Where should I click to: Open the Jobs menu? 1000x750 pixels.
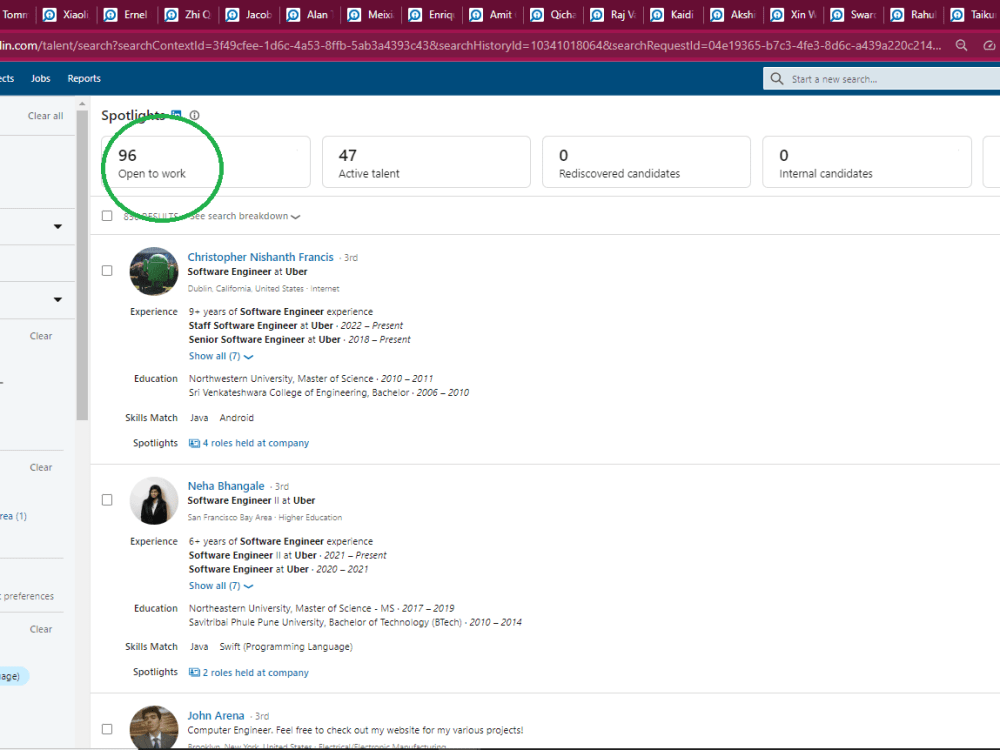[x=40, y=78]
